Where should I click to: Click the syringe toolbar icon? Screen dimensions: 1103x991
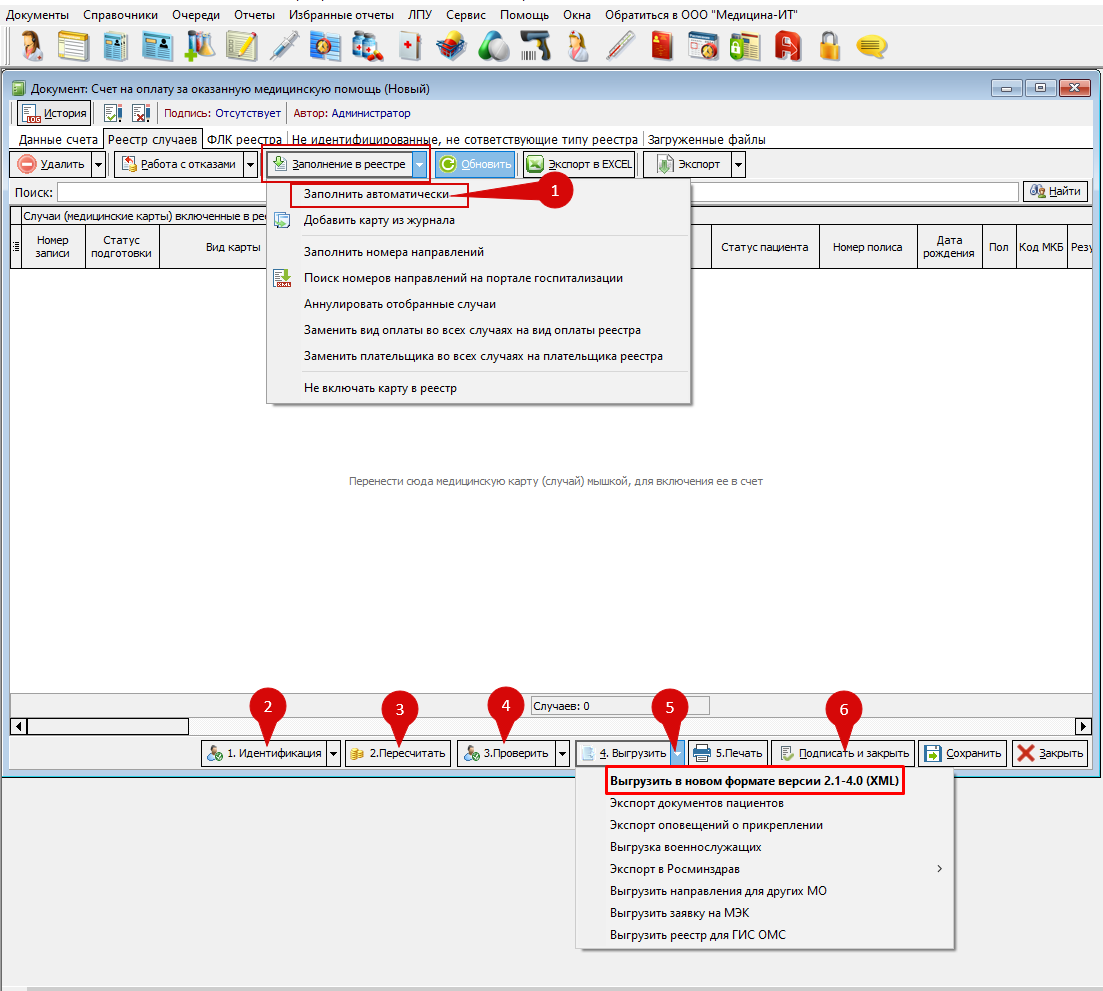click(283, 46)
